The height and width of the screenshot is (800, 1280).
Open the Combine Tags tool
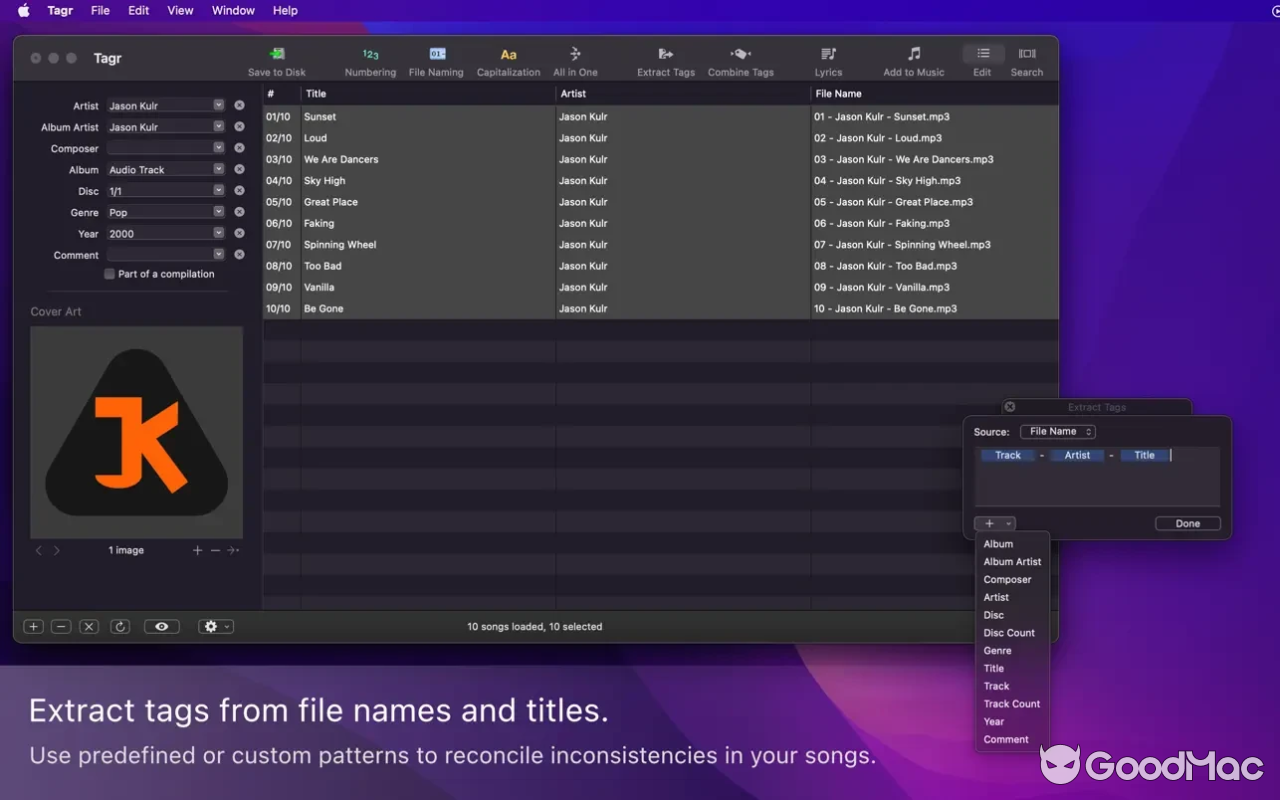pos(740,54)
